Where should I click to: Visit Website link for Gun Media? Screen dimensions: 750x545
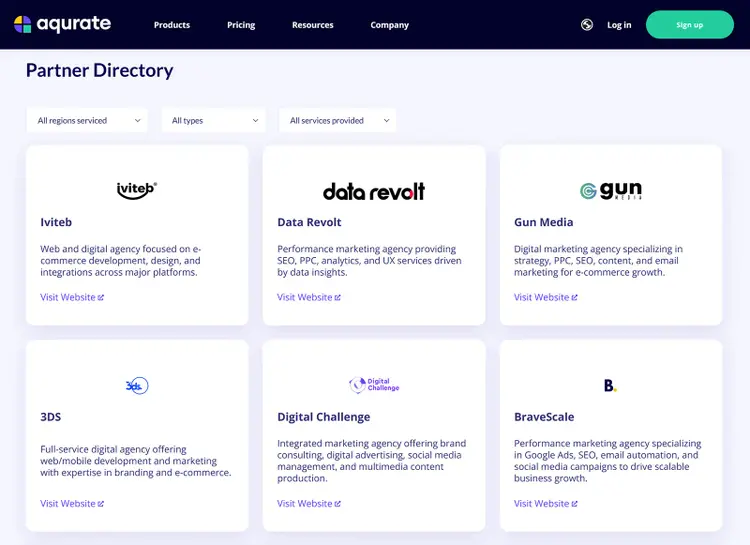tap(545, 297)
